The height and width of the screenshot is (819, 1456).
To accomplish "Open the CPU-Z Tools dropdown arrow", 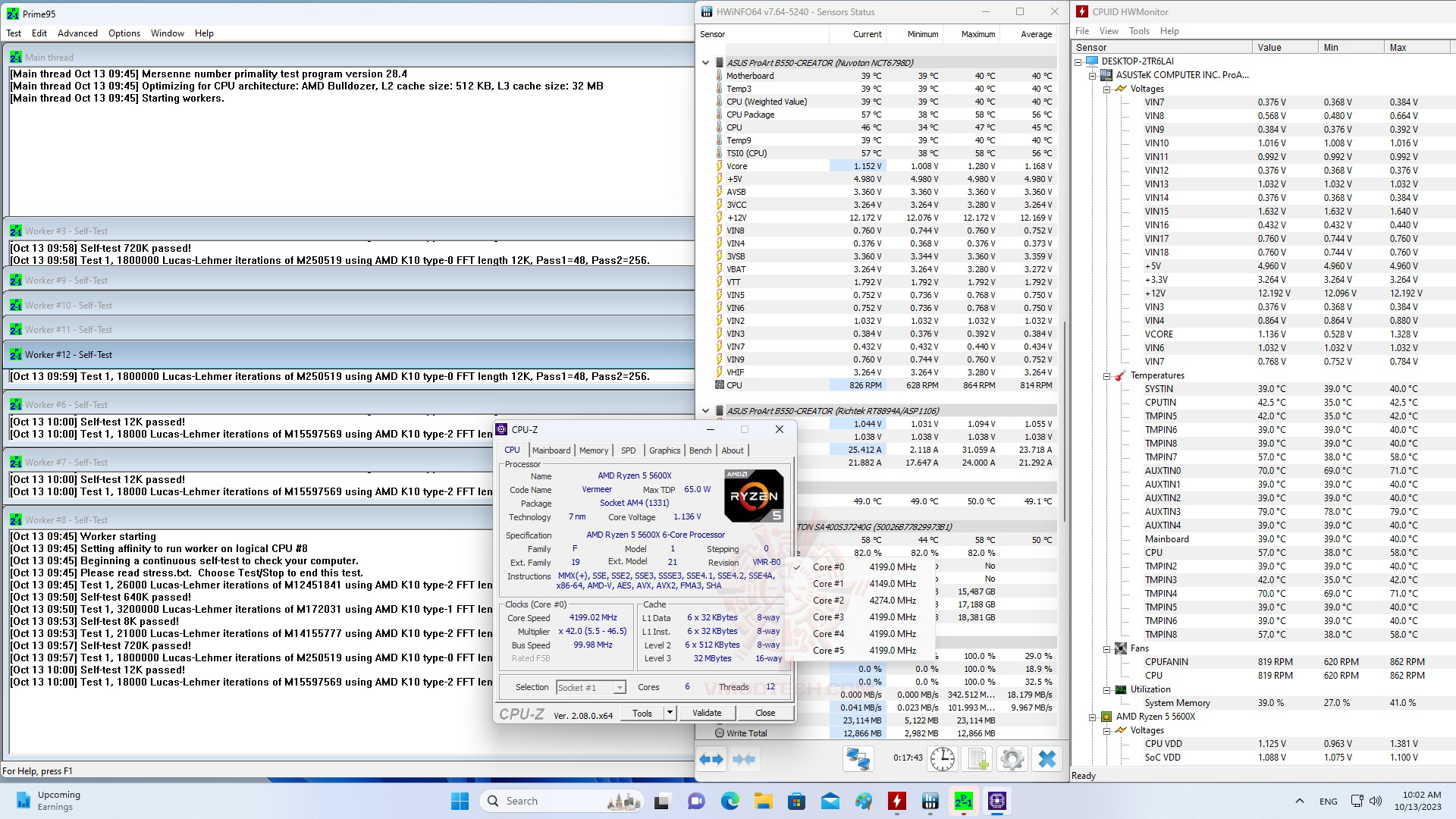I will (670, 713).
